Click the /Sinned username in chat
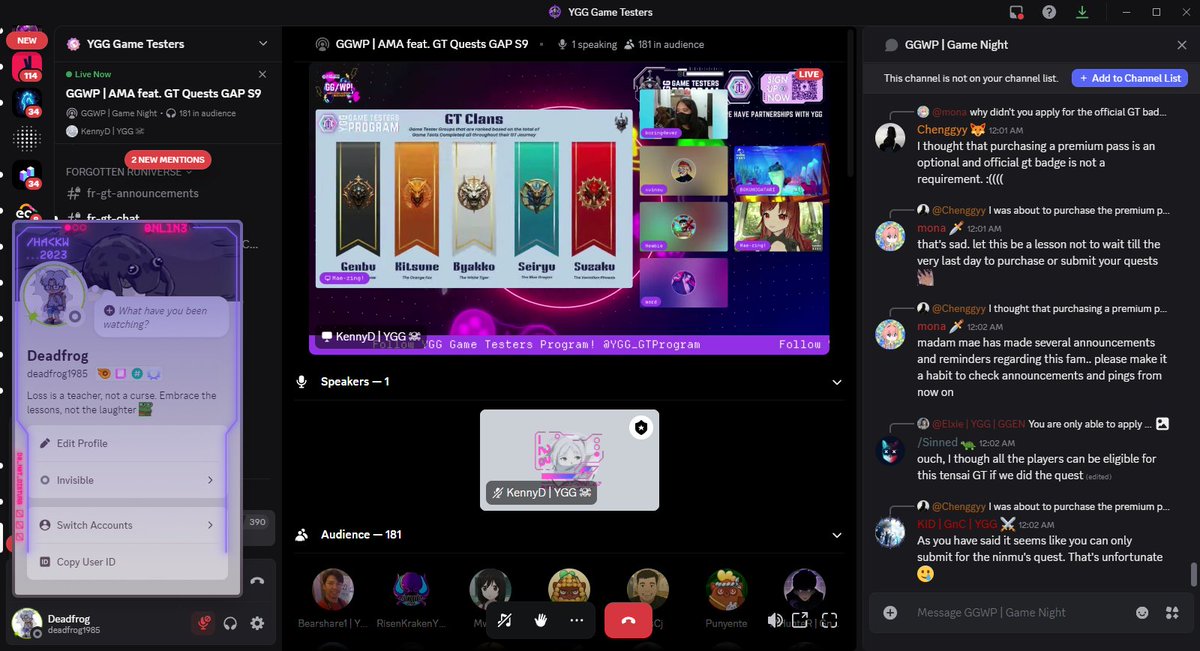Image resolution: width=1200 pixels, height=651 pixels. (x=939, y=442)
